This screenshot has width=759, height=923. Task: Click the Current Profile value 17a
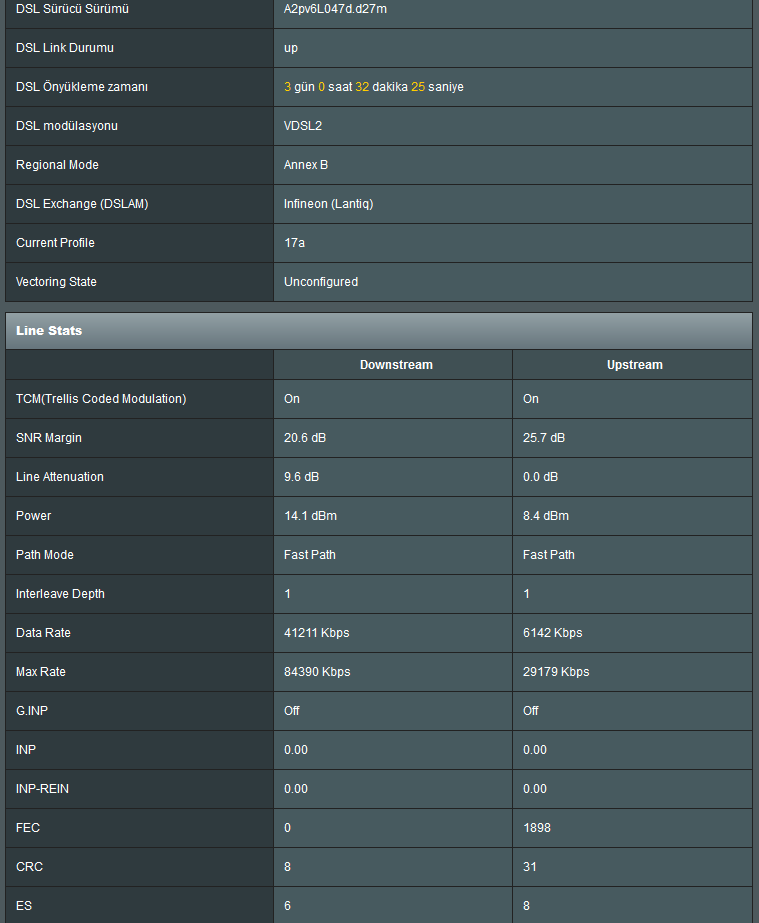coord(294,243)
